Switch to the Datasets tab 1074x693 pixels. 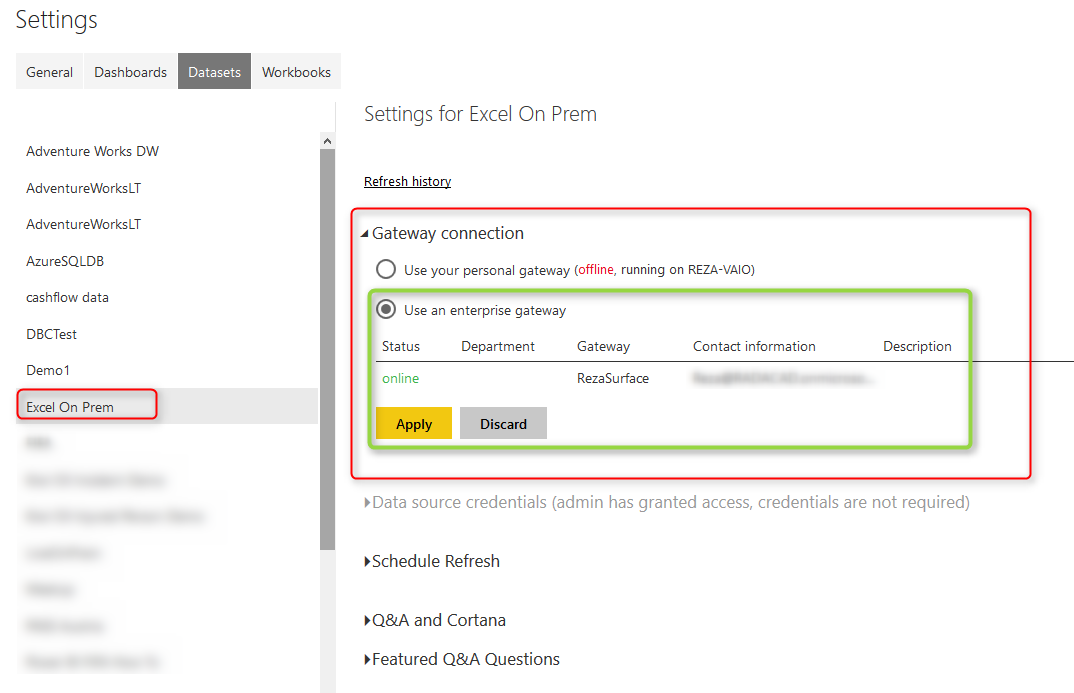(213, 71)
